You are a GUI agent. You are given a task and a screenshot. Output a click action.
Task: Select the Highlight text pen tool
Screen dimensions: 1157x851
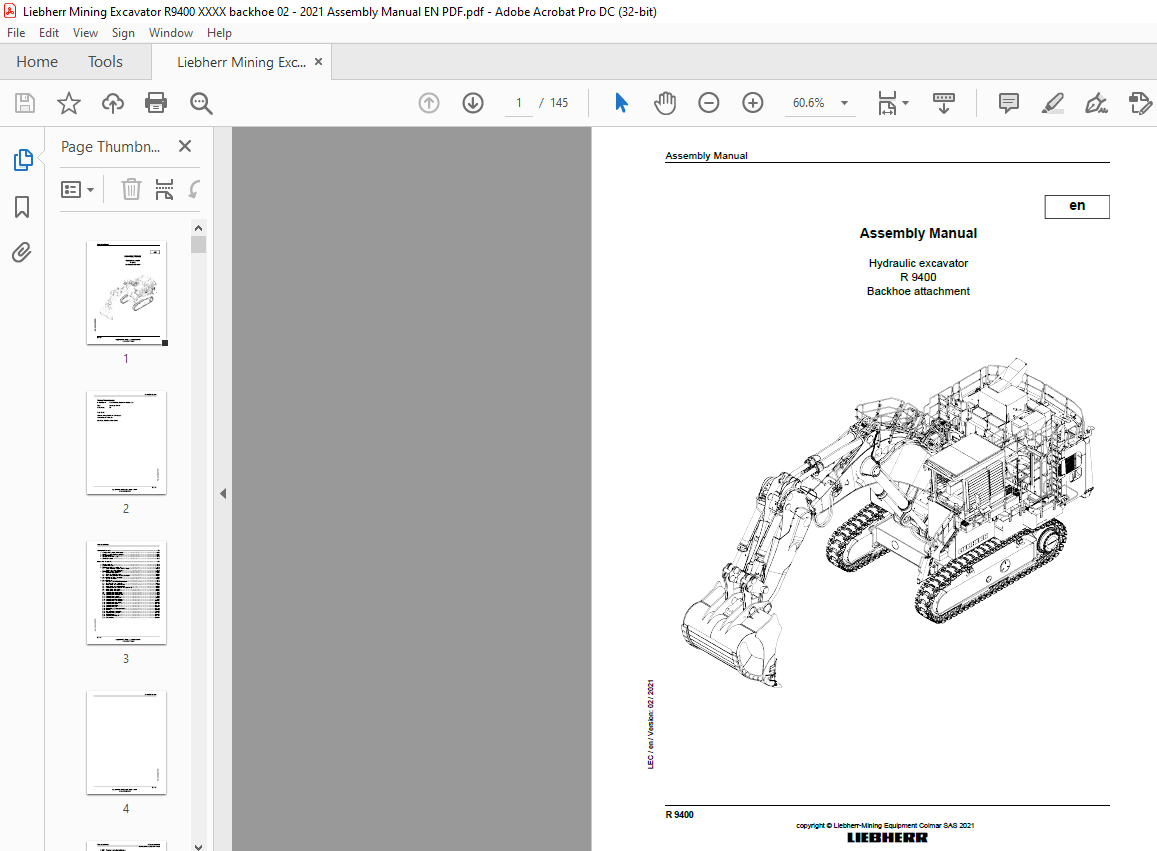(1053, 103)
